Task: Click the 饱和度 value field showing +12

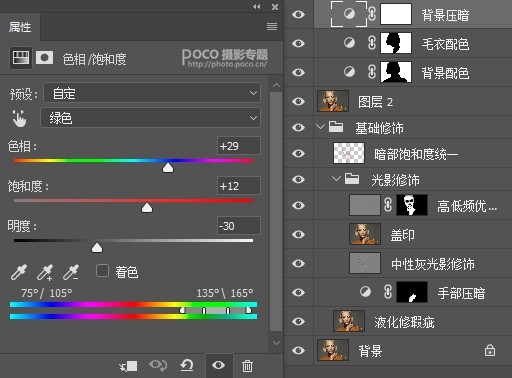Action: pos(238,186)
